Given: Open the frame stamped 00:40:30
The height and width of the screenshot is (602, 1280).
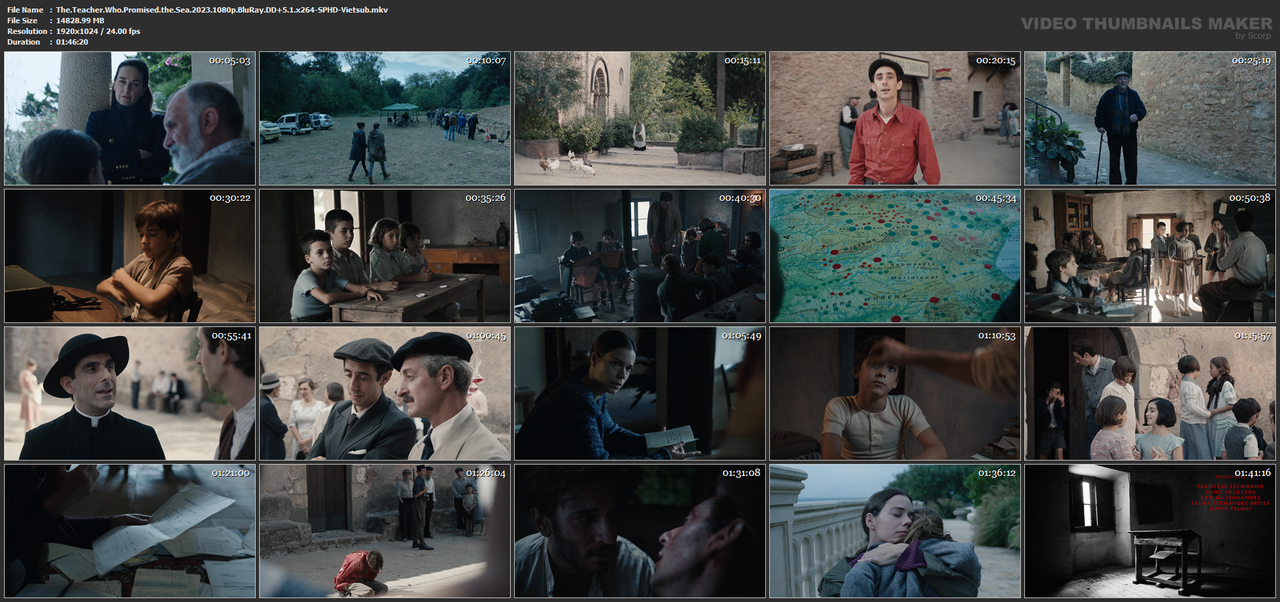Looking at the screenshot, I should tap(640, 256).
